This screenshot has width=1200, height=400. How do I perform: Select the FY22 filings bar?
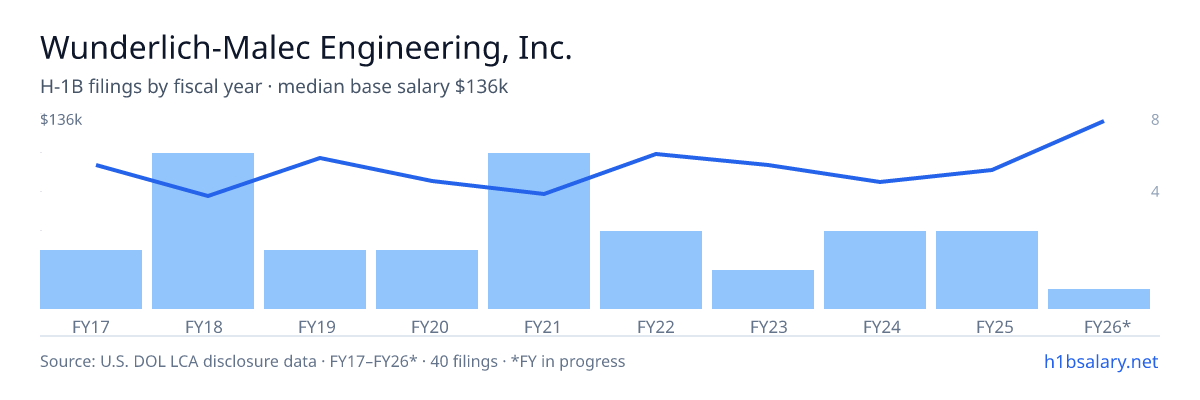coord(651,270)
